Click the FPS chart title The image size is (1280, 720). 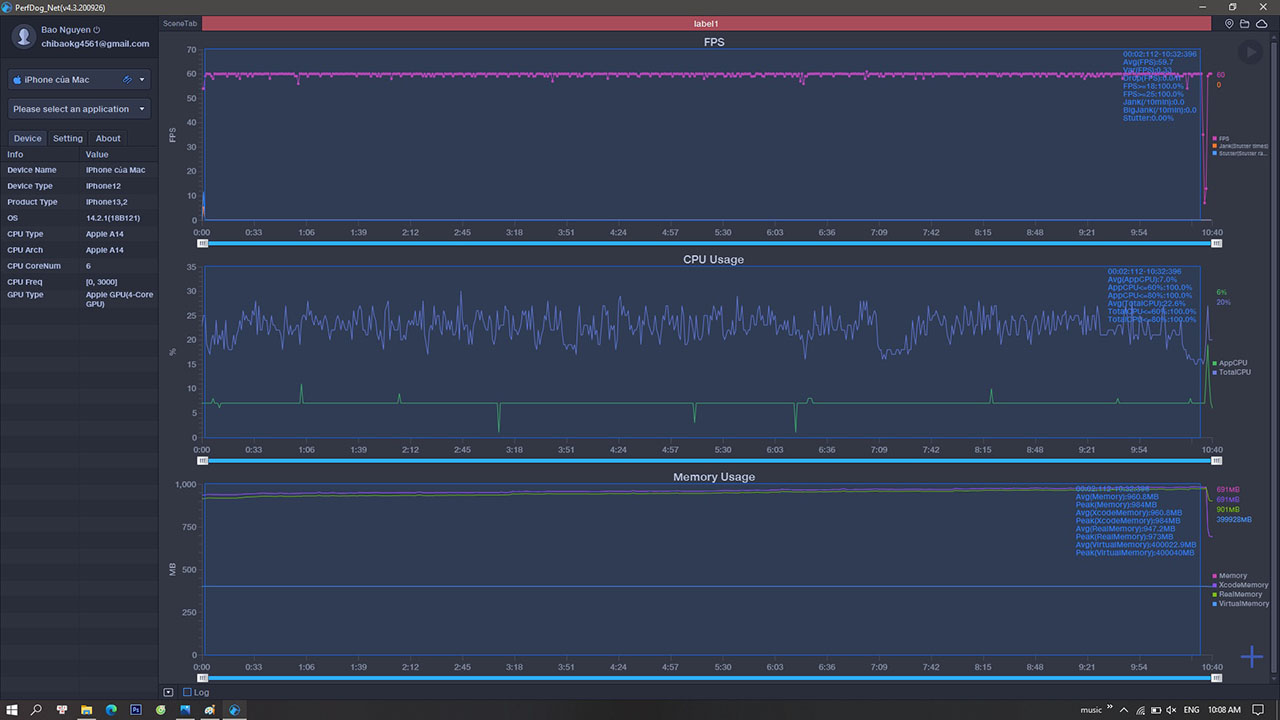(x=714, y=42)
